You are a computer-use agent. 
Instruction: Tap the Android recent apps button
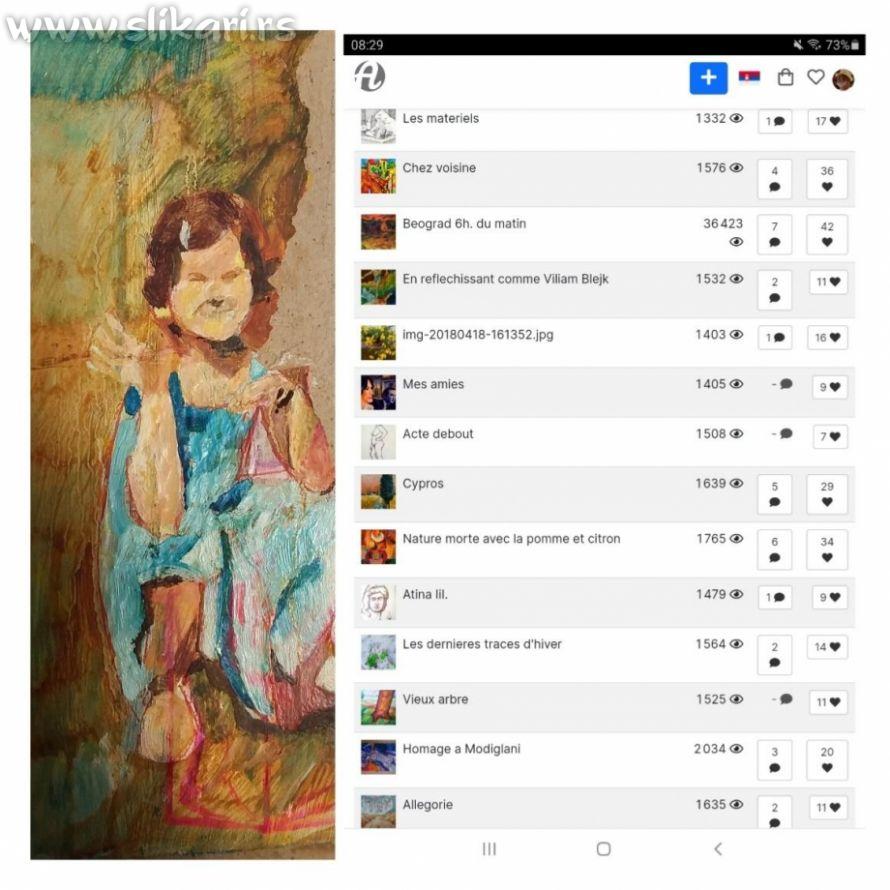coord(489,849)
